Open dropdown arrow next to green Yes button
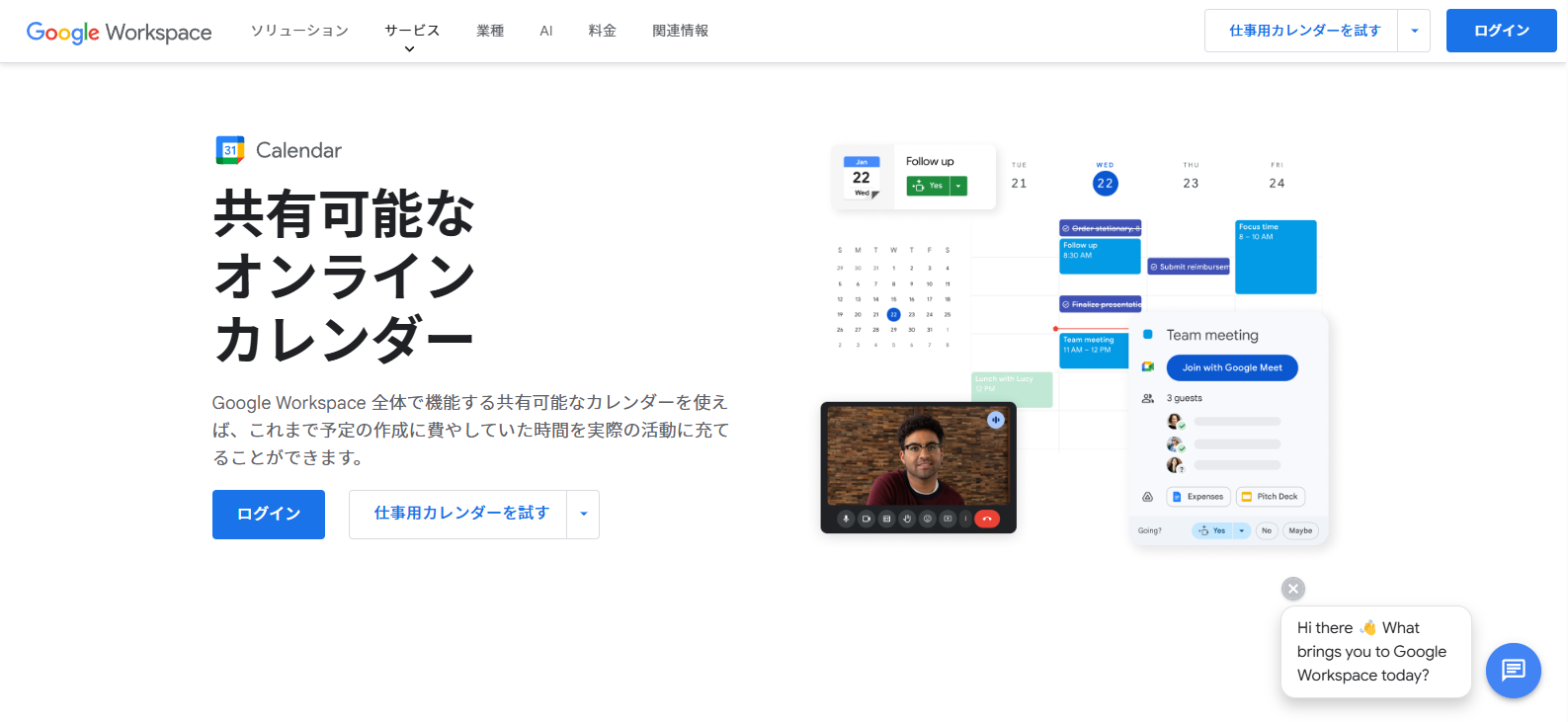1568x722 pixels. point(958,186)
